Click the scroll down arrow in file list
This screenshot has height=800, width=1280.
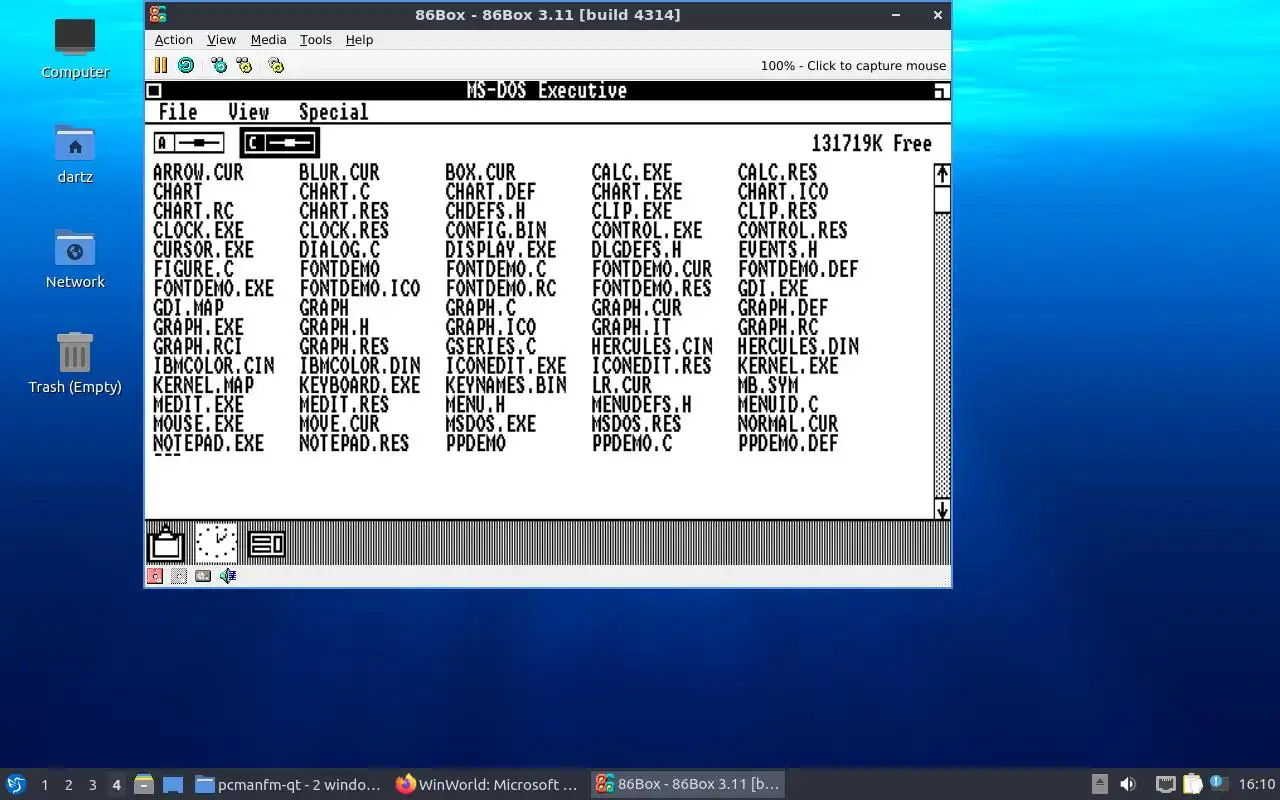(x=942, y=510)
